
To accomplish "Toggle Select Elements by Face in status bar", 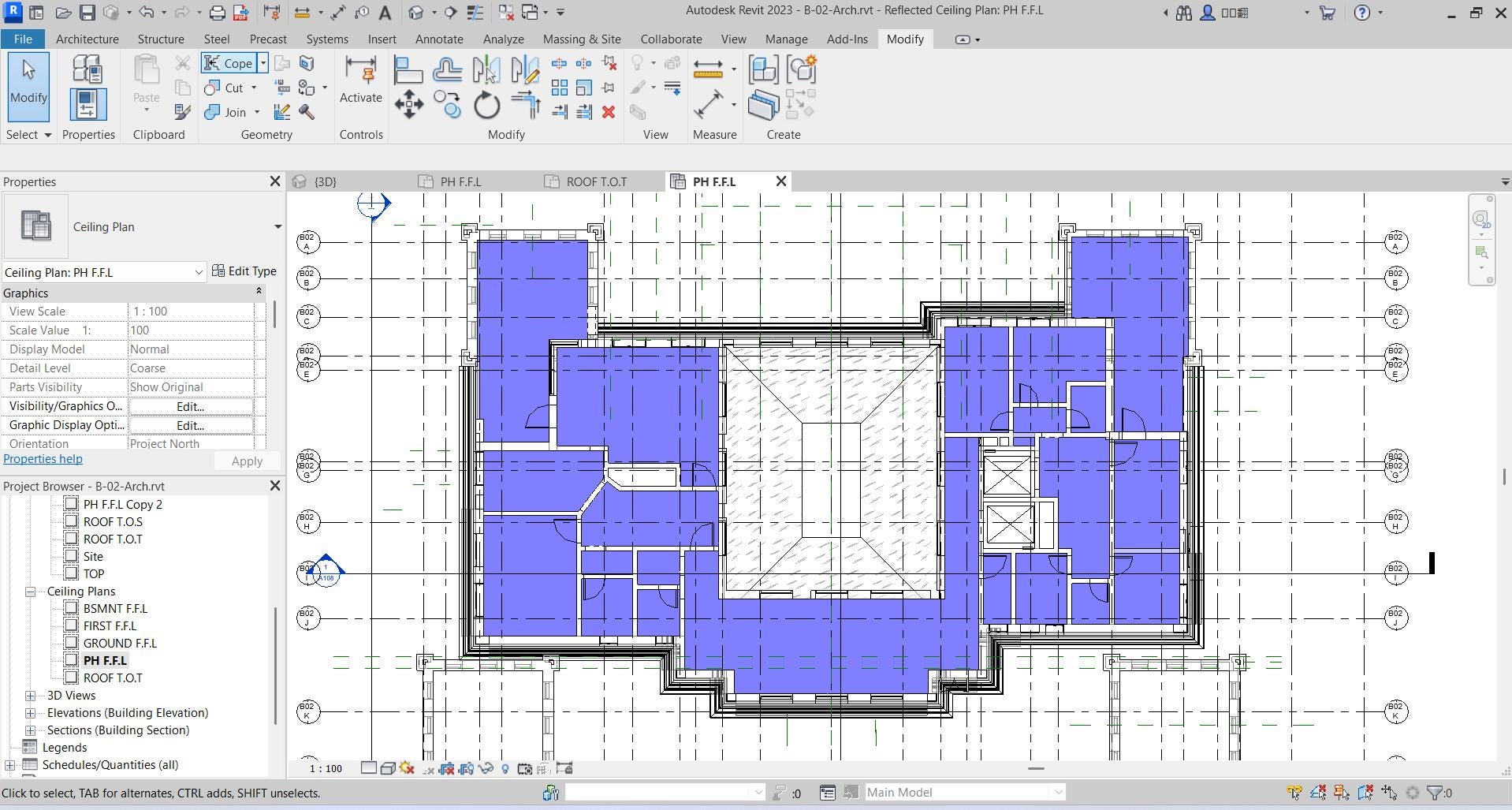I will coord(1365,793).
